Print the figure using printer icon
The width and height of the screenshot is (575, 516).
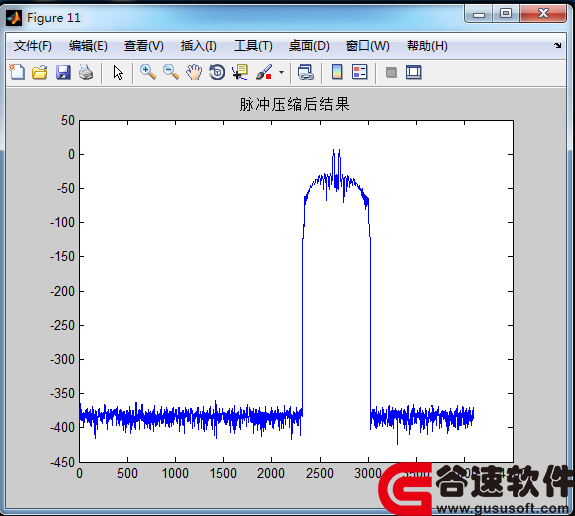[x=86, y=72]
